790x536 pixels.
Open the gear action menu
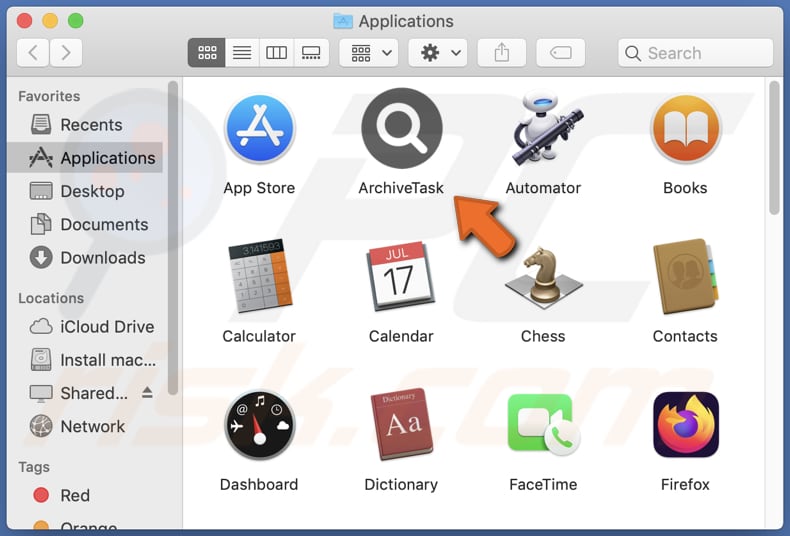click(438, 52)
